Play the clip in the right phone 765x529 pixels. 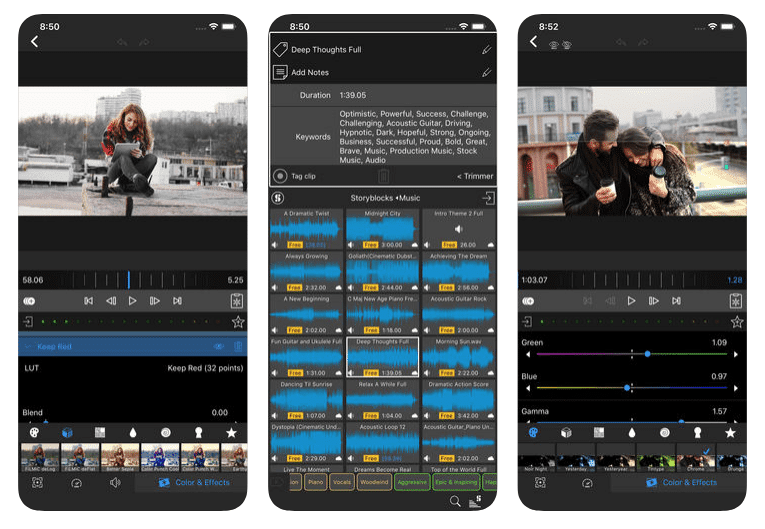tap(631, 301)
